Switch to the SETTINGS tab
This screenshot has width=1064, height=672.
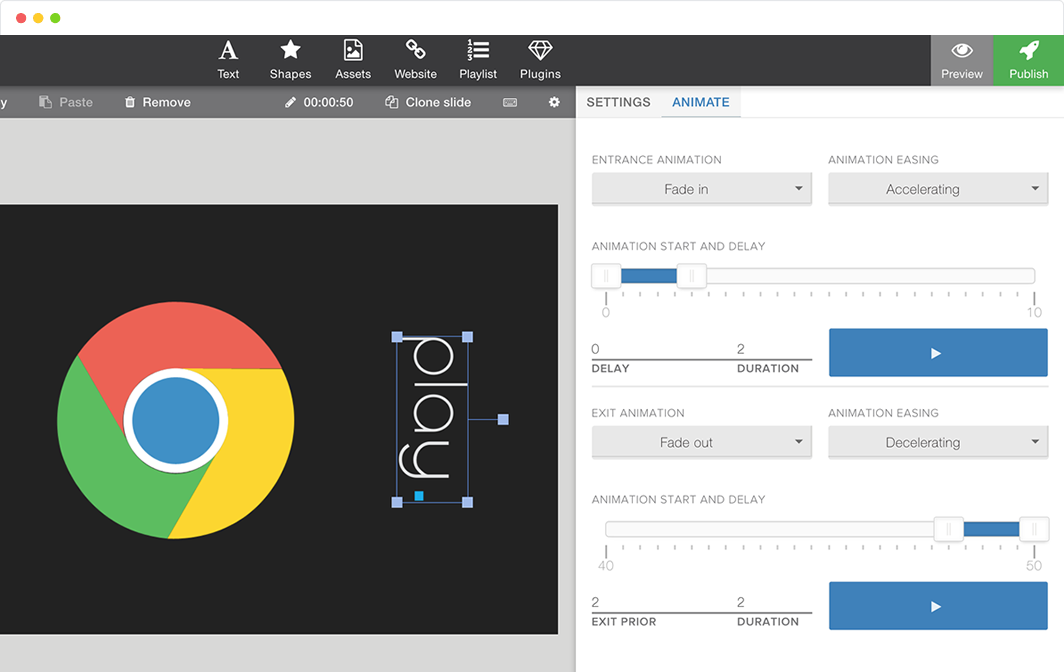click(618, 102)
